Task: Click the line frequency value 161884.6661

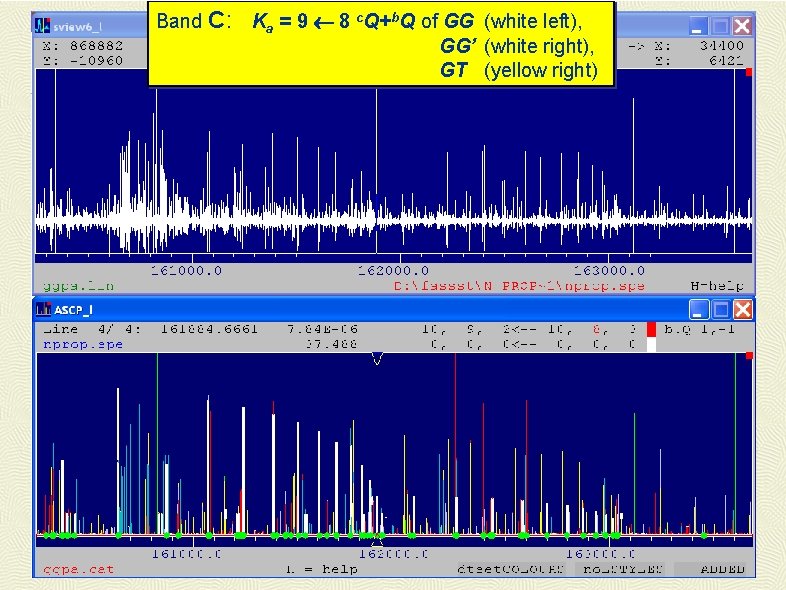Action: (209, 329)
